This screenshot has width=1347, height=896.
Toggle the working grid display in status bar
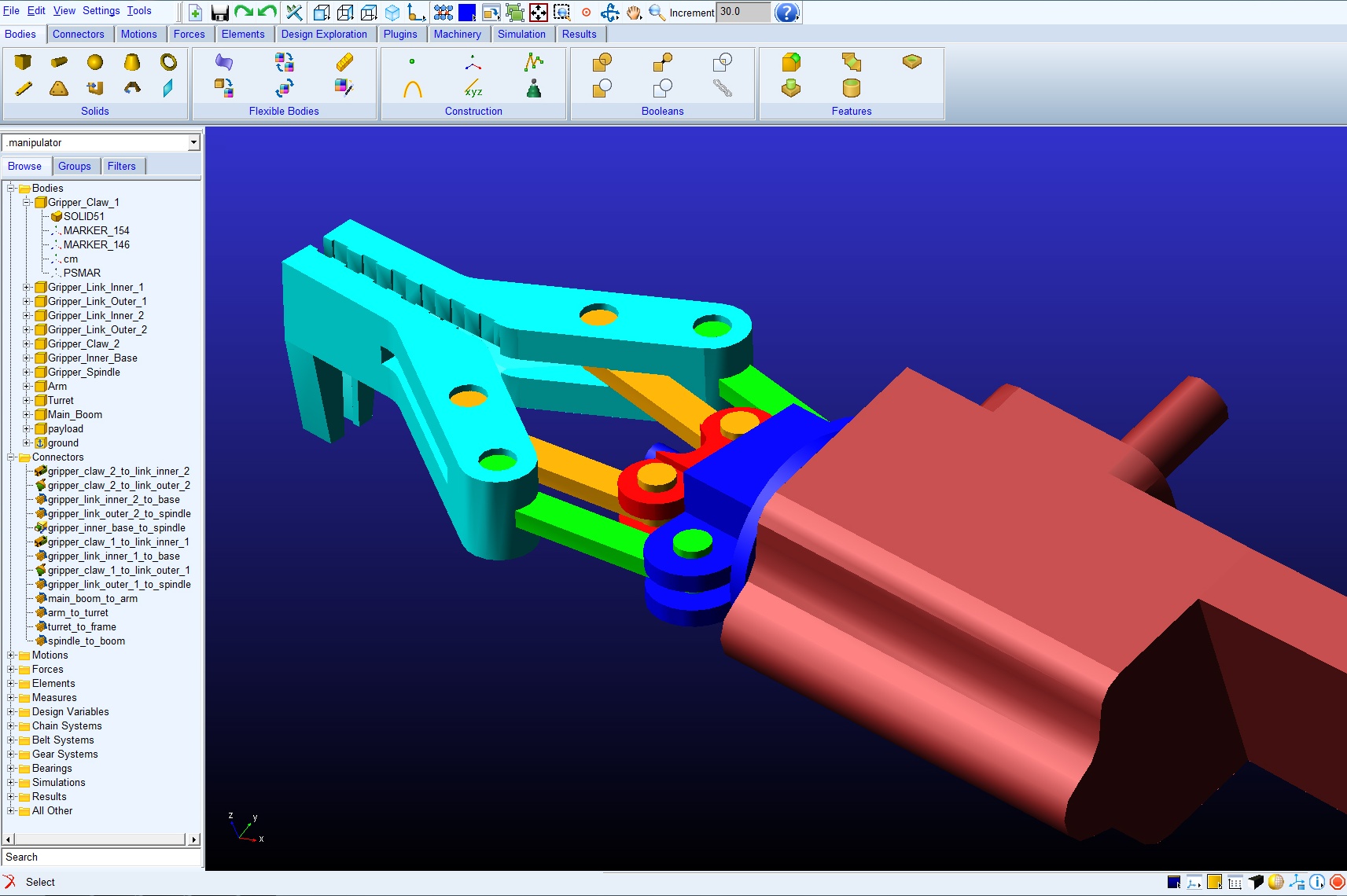coord(1235,882)
